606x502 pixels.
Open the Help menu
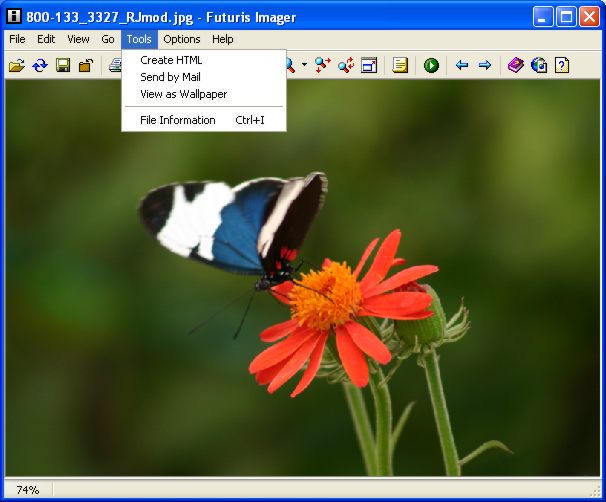click(223, 39)
